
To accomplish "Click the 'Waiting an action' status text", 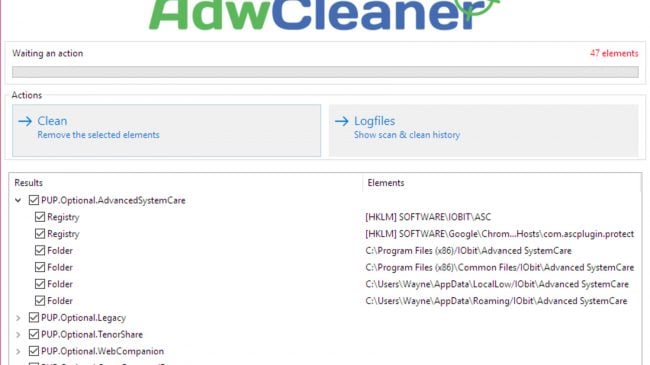I will click(x=48, y=53).
